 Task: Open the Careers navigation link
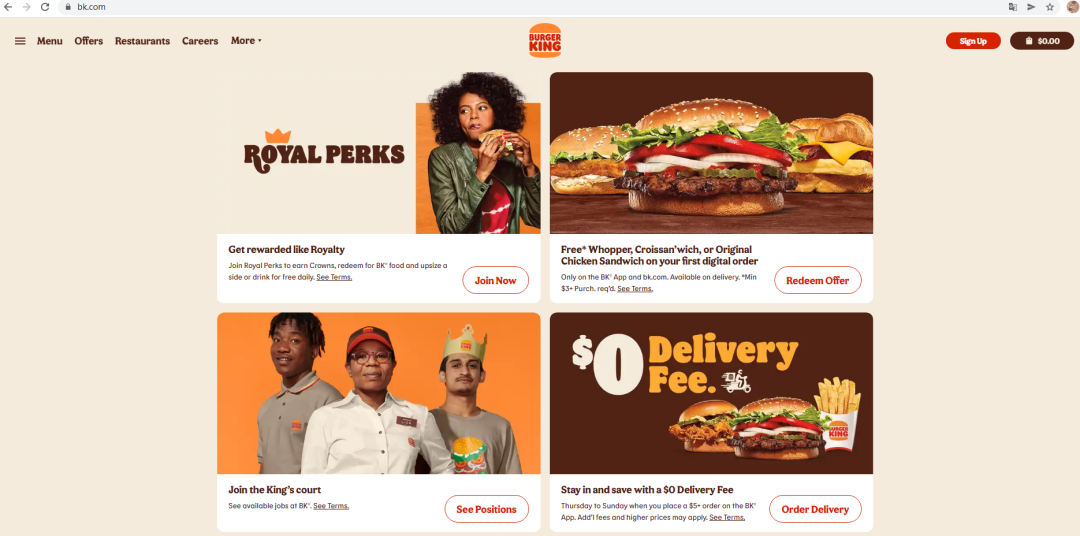click(200, 41)
